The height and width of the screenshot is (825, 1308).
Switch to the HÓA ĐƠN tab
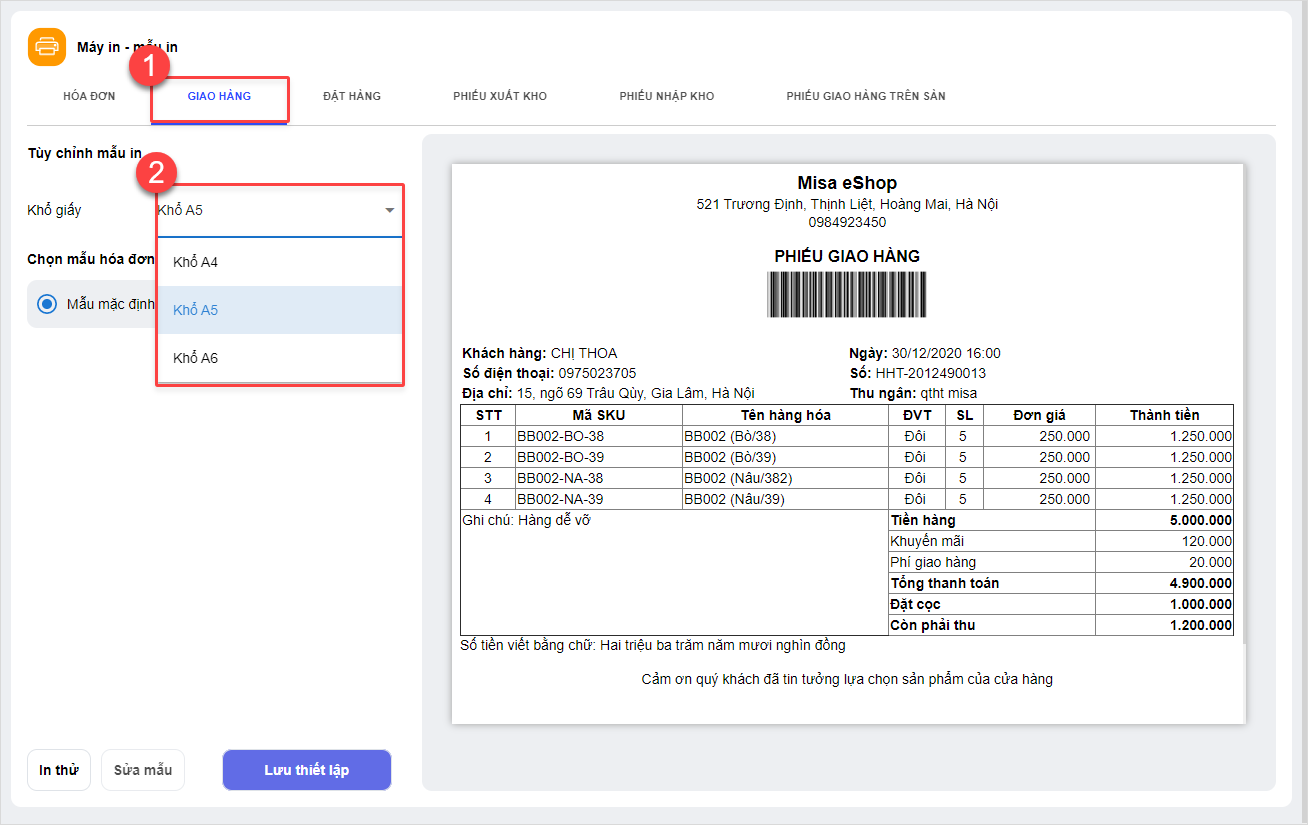[89, 97]
